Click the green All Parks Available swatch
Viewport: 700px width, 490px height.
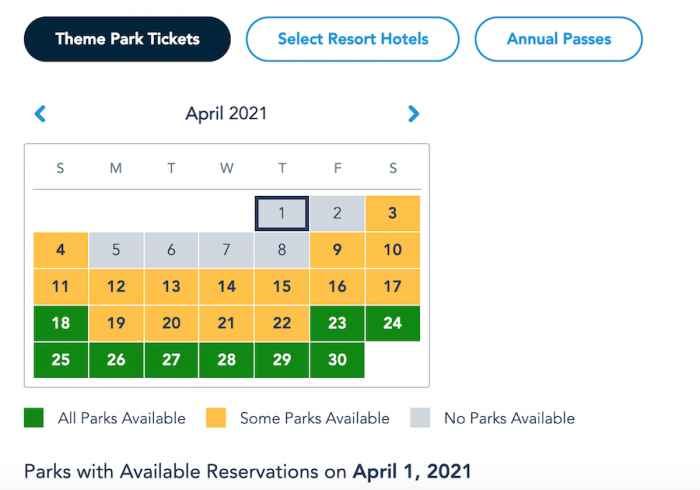click(34, 418)
